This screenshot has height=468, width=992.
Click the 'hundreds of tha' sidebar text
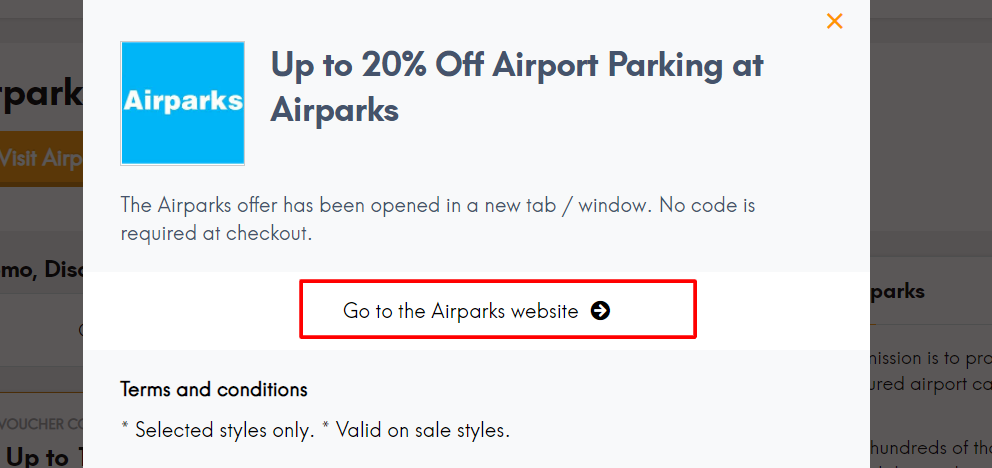[x=931, y=448]
